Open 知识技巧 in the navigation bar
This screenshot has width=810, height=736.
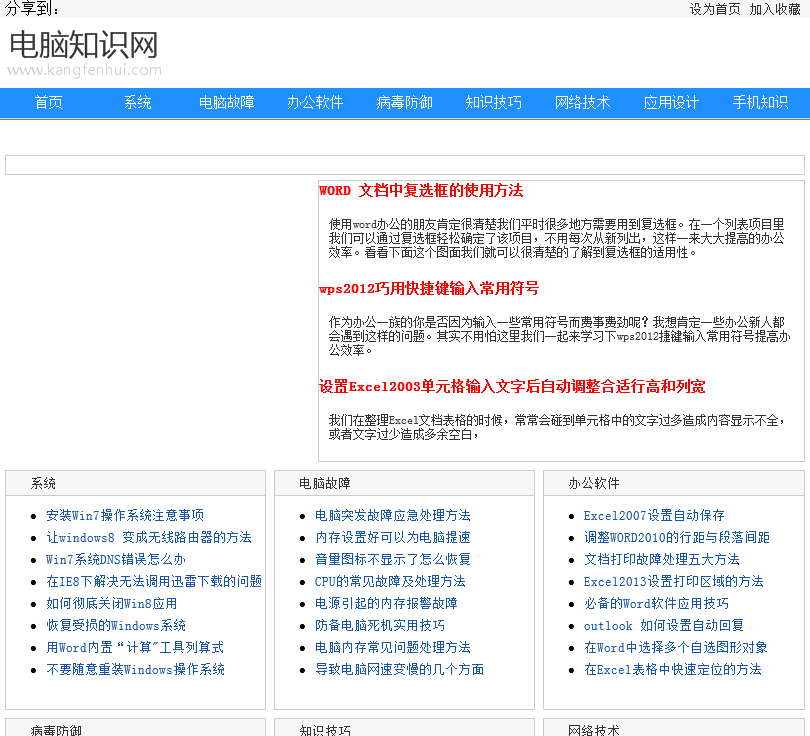click(493, 102)
